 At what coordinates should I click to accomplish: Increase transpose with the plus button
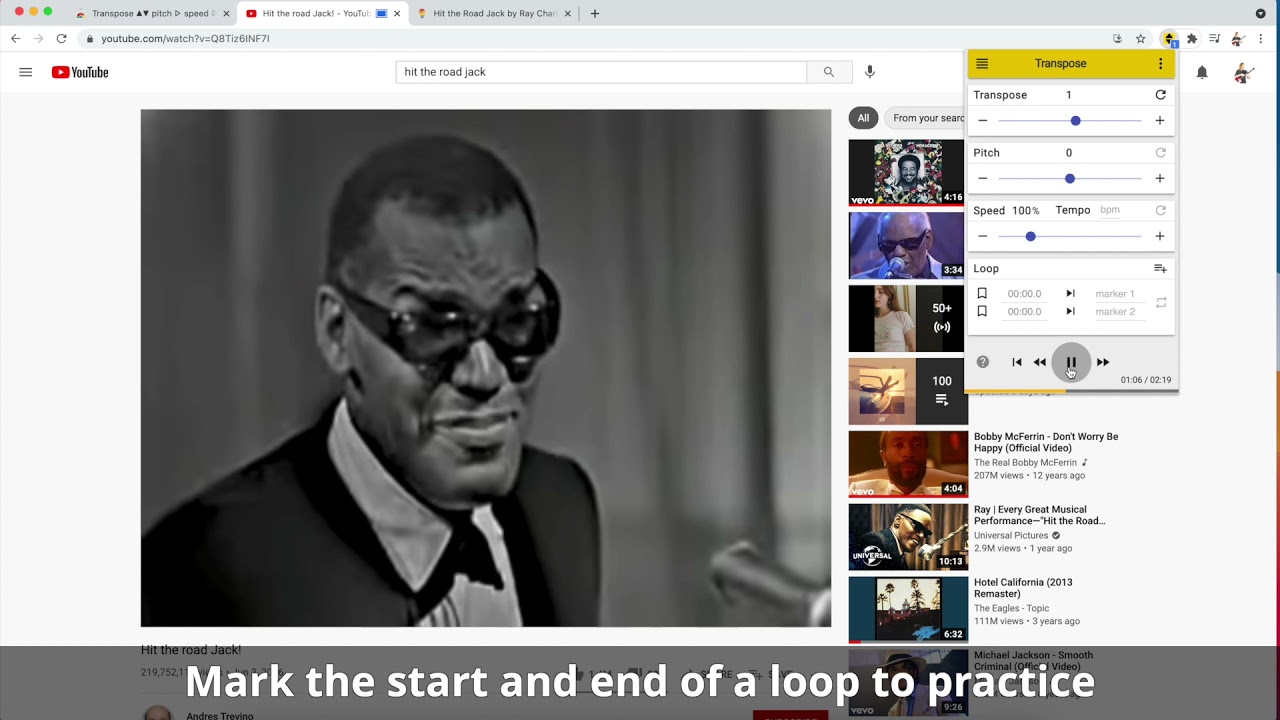click(x=1160, y=120)
